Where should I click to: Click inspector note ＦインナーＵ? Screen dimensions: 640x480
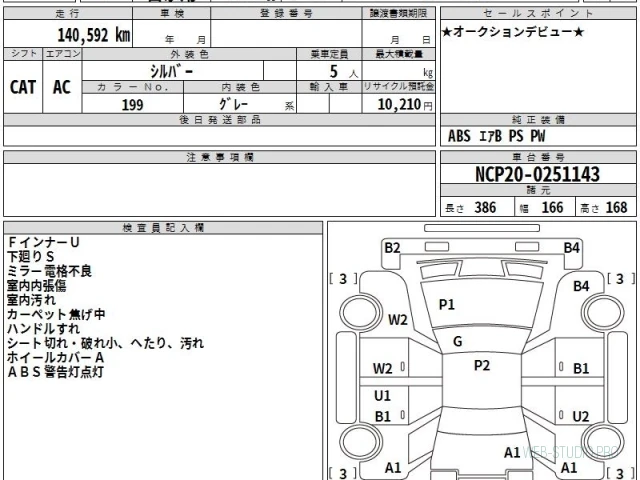coord(43,242)
